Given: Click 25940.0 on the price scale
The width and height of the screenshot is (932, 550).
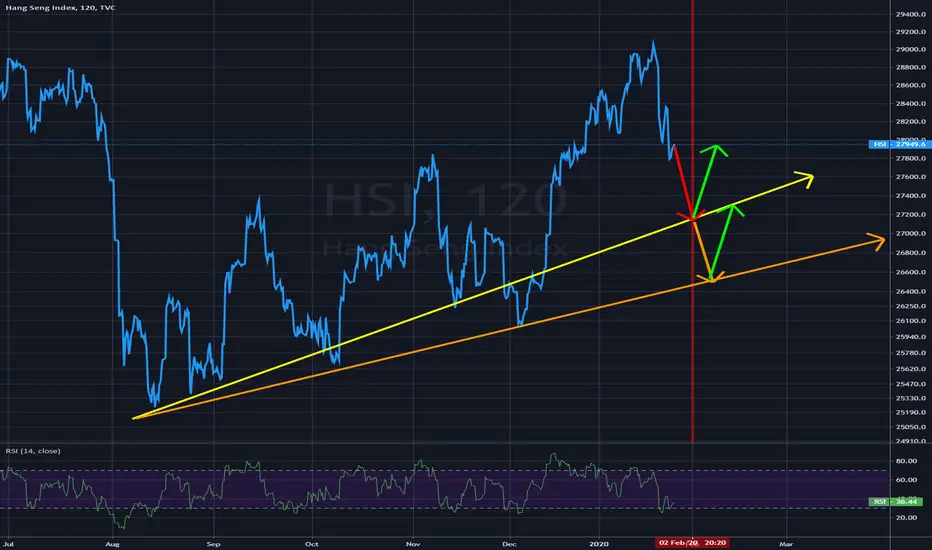Looking at the screenshot, I should coord(911,337).
